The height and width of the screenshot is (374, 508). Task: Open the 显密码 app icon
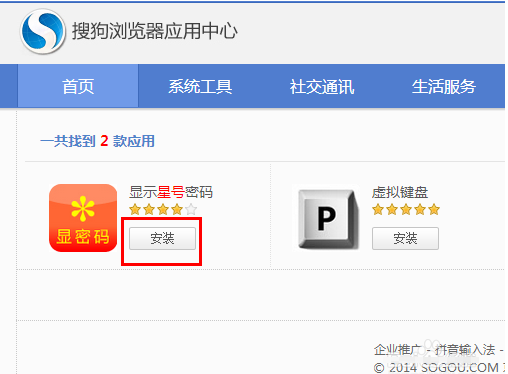[x=83, y=218]
